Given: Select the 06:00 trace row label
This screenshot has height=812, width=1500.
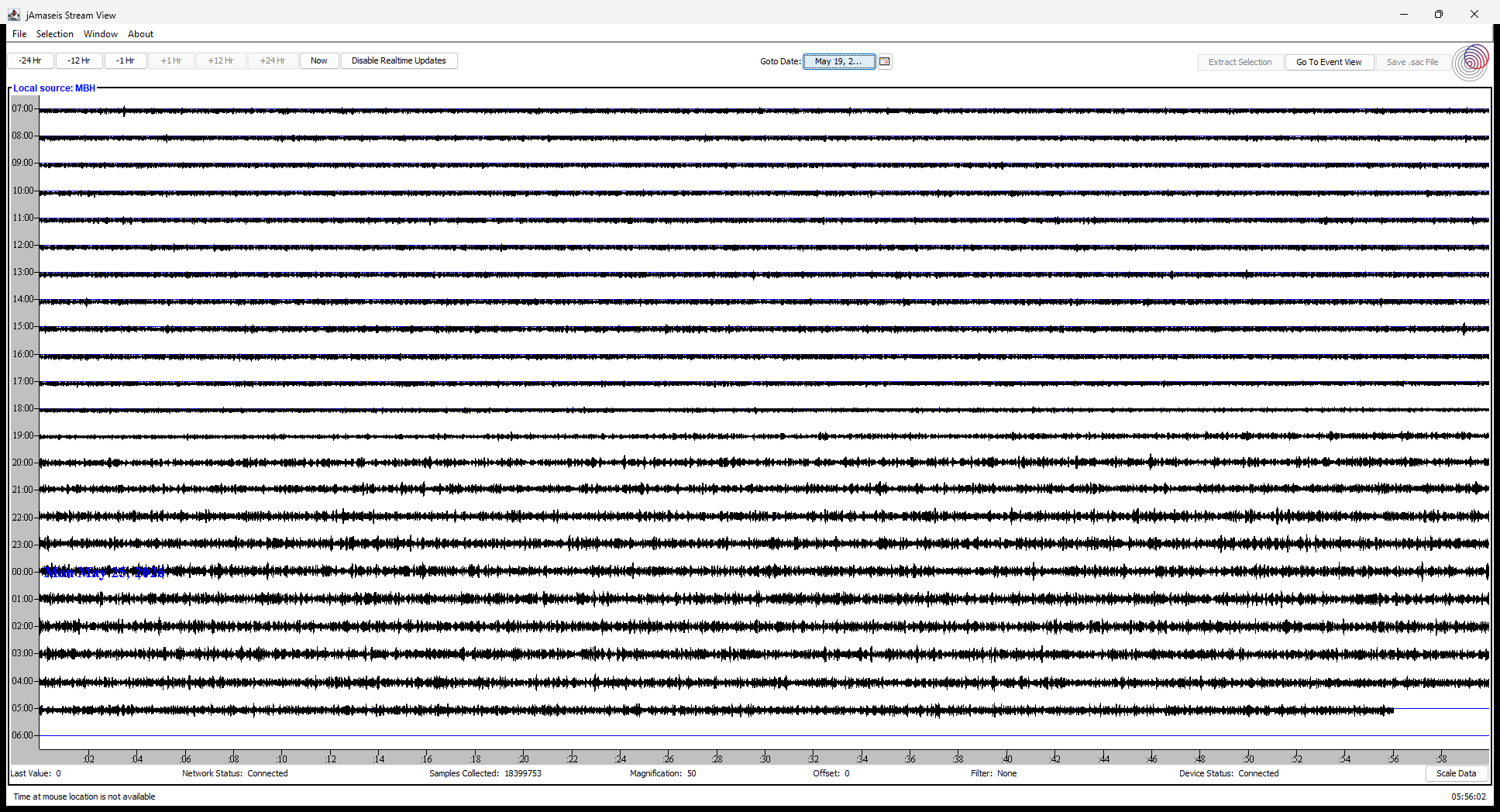Looking at the screenshot, I should pos(22,735).
